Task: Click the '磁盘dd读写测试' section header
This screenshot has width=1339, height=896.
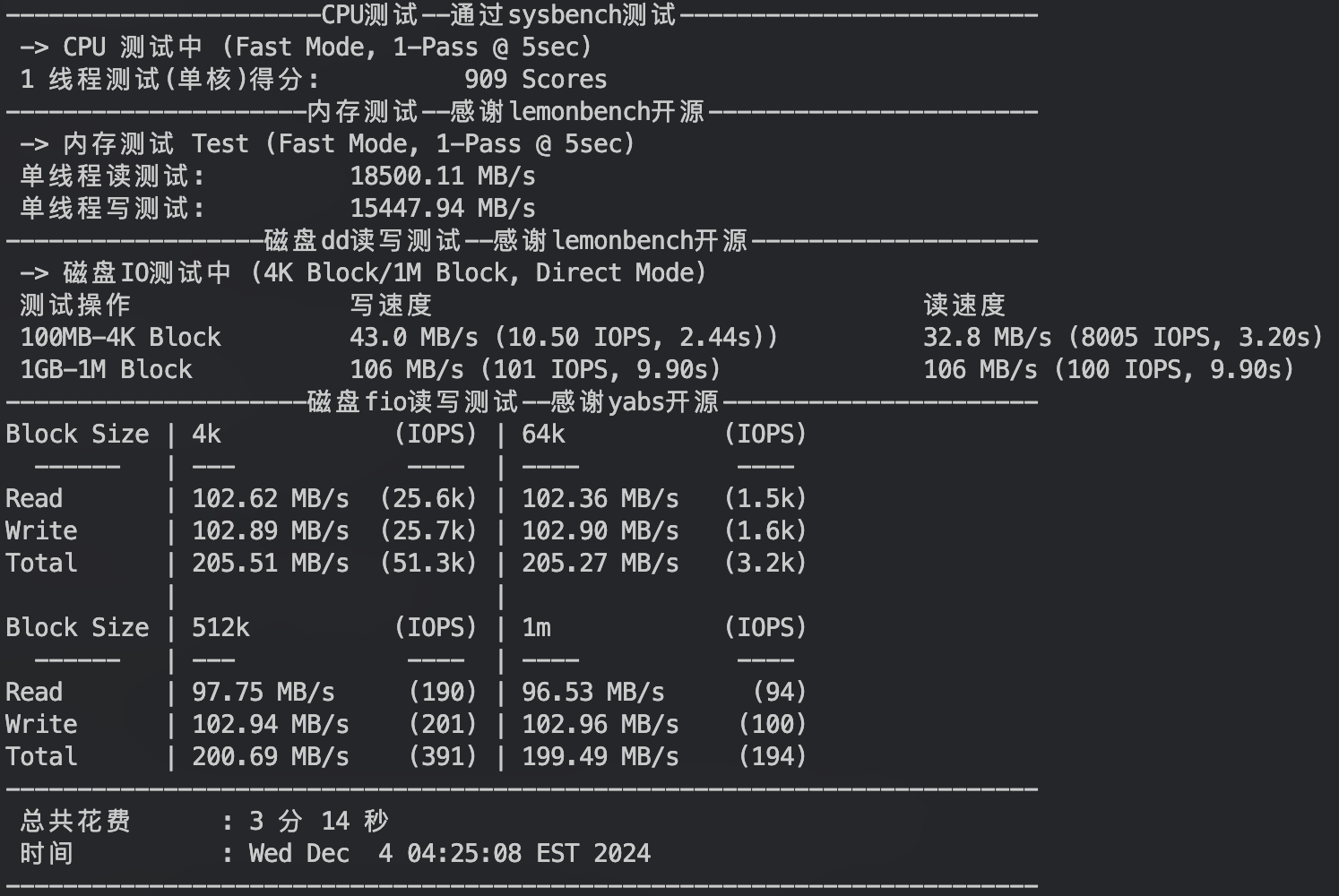Action: (x=362, y=241)
